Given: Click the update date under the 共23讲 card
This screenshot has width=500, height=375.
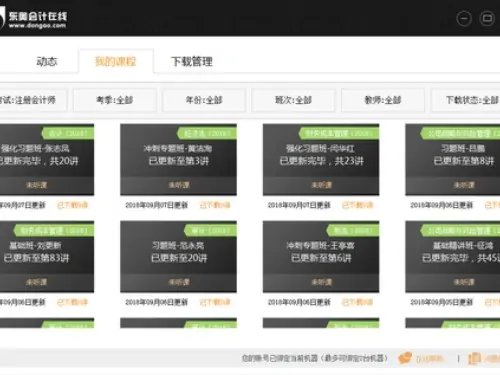Looking at the screenshot, I should pos(299,205).
